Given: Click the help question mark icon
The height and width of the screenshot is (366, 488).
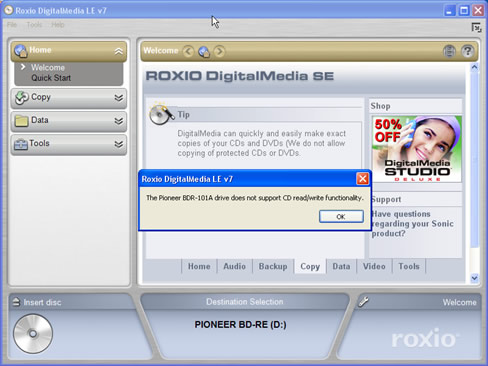Looking at the screenshot, I should pyautogui.click(x=468, y=51).
